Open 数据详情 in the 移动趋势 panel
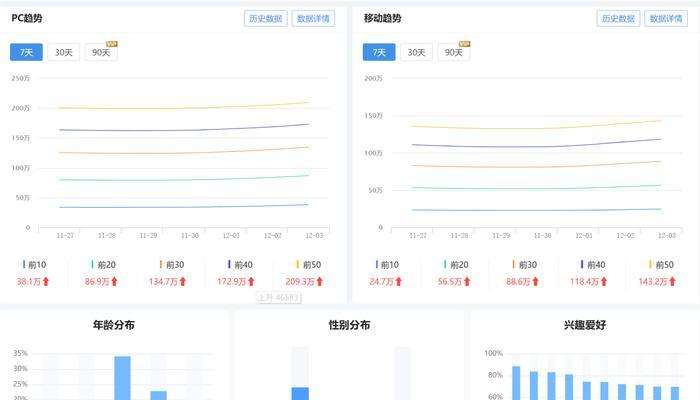The image size is (700, 400). tap(666, 19)
